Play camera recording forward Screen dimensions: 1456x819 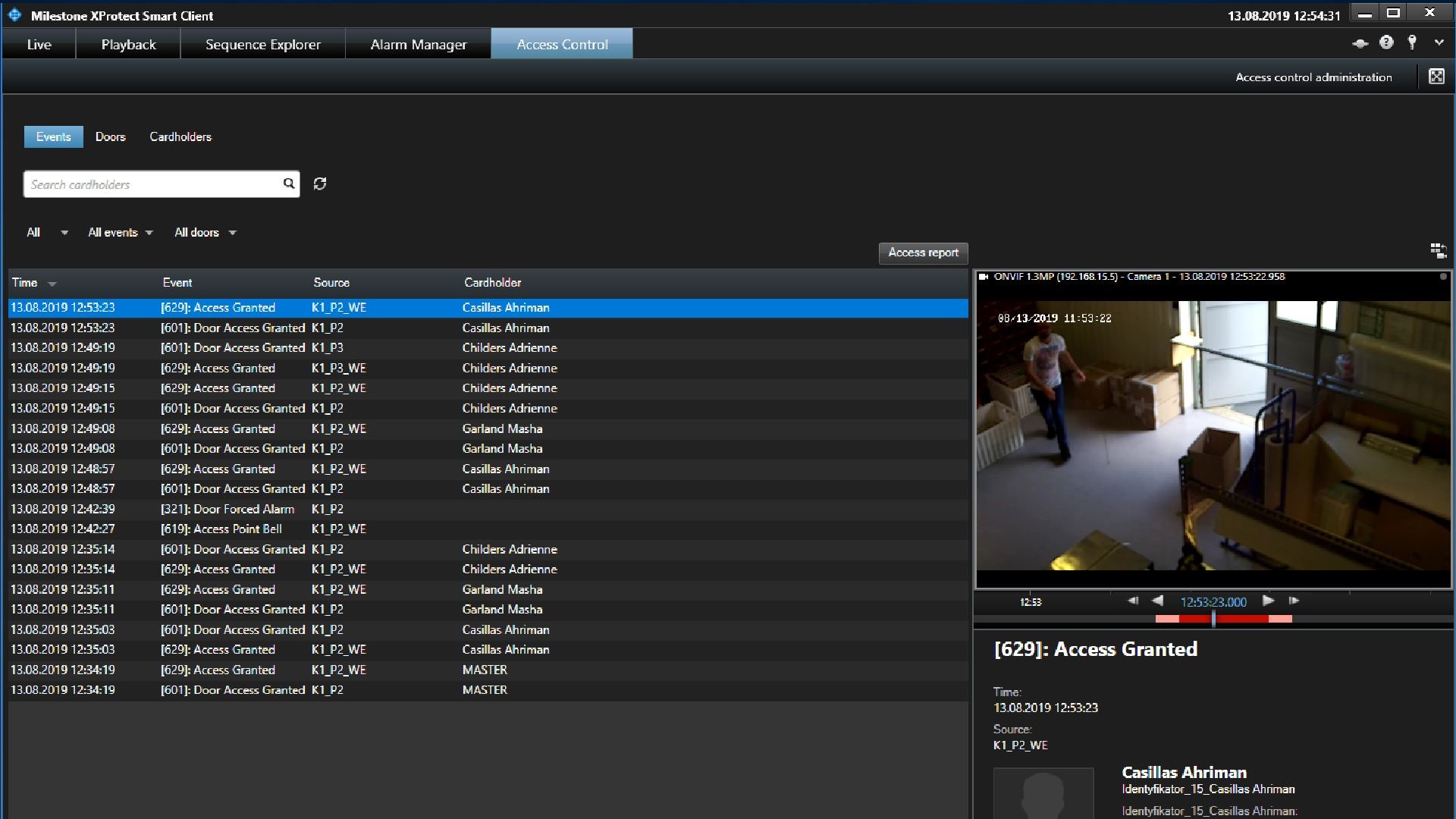coord(1268,601)
